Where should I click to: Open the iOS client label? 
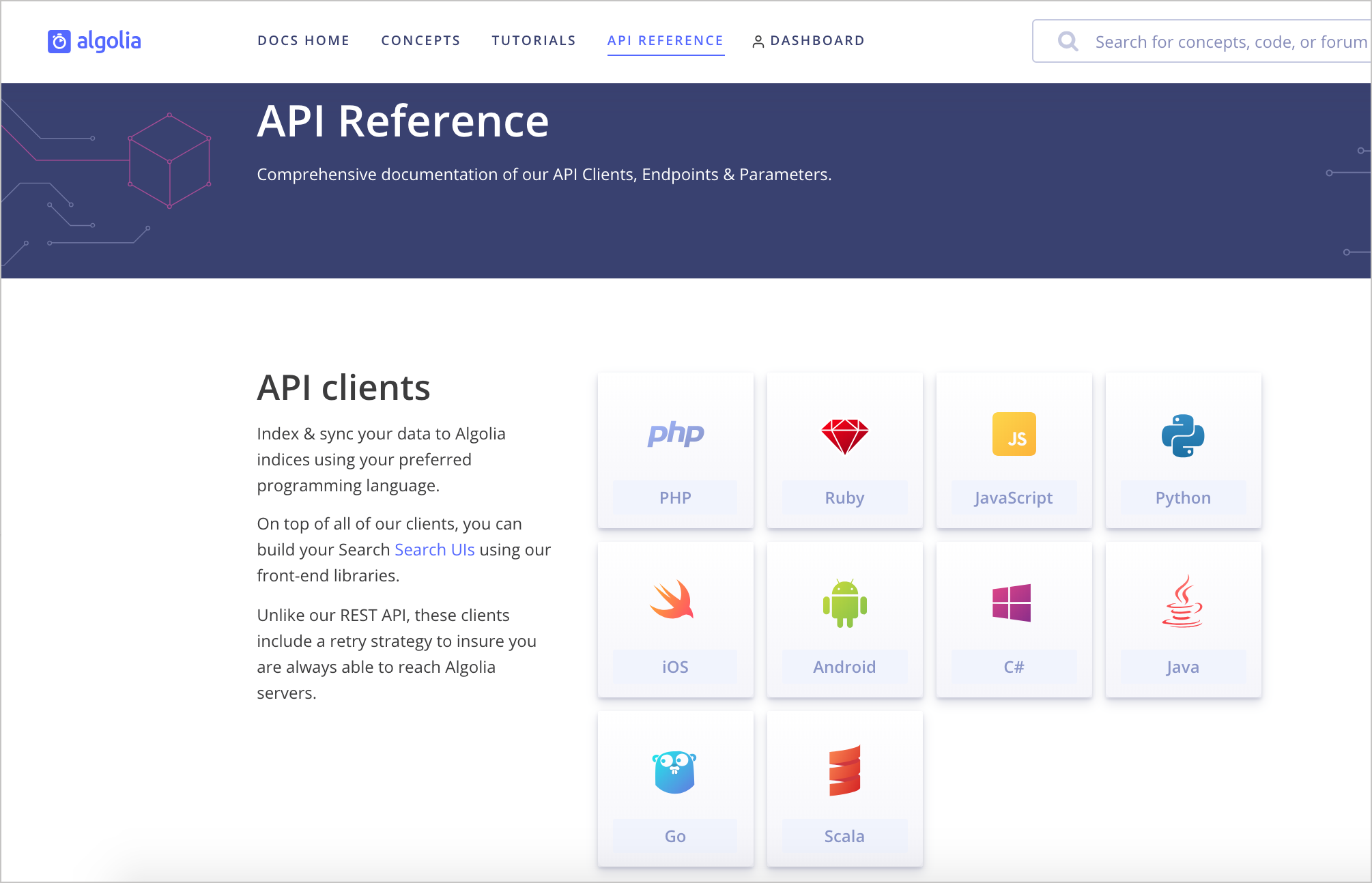[675, 667]
